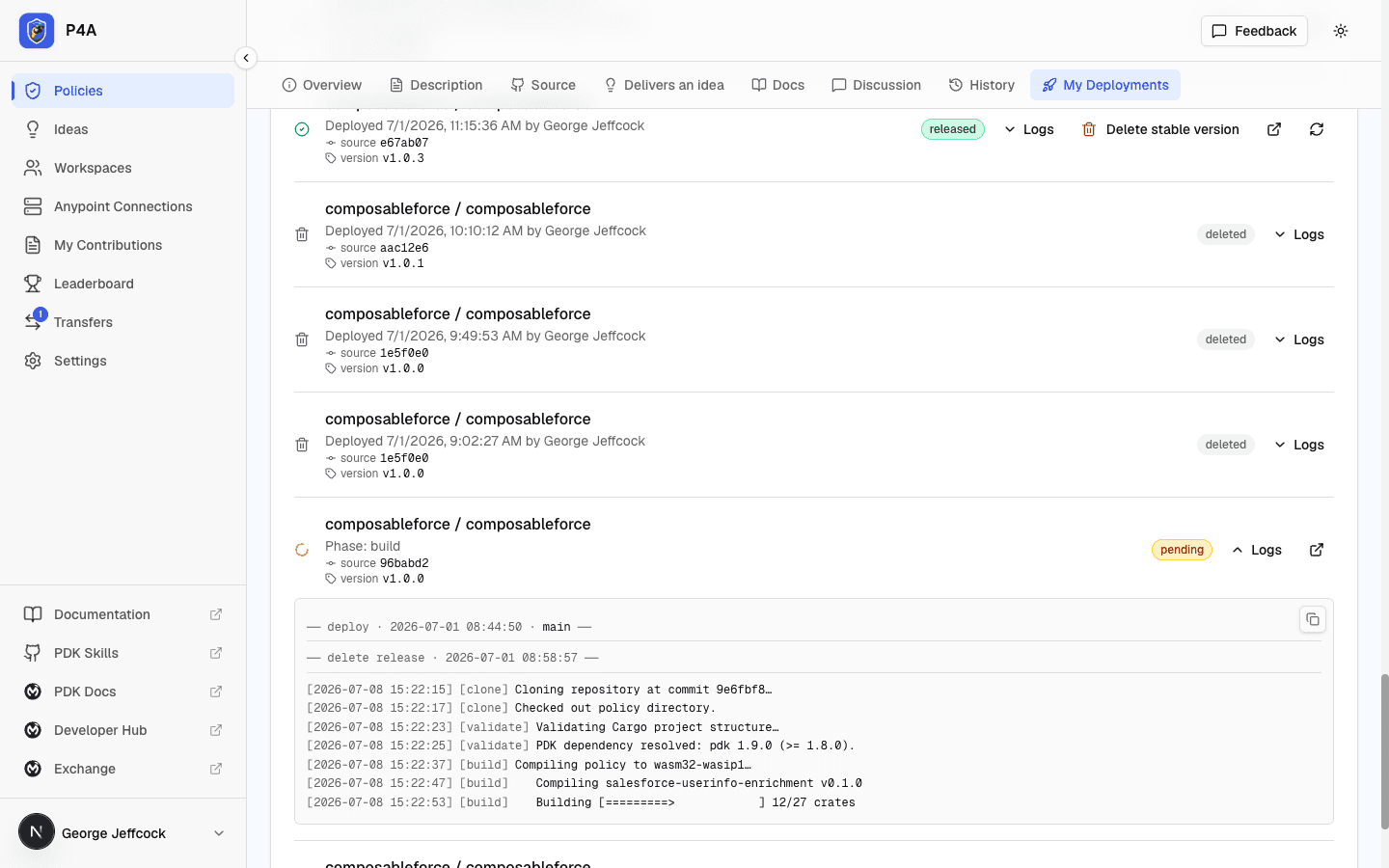Expand Logs for v1.0.1 deployment

pos(1299,234)
